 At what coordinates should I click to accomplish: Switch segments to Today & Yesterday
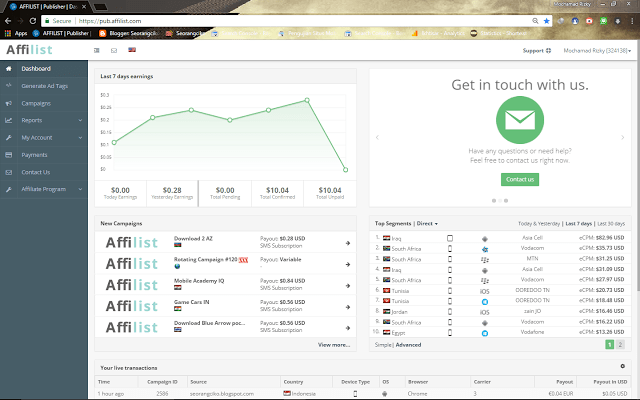tap(540, 223)
